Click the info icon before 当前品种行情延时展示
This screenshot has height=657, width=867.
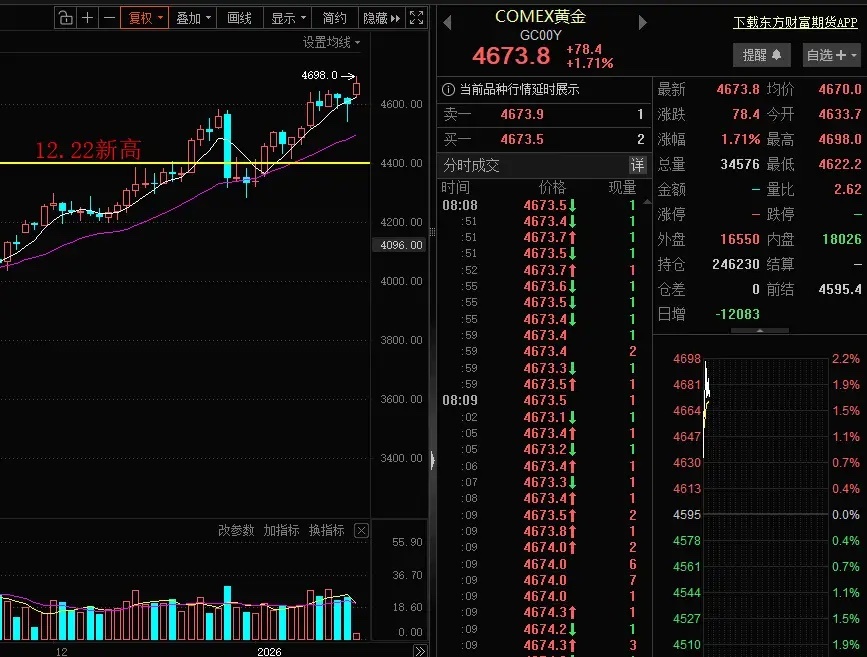coord(449,88)
